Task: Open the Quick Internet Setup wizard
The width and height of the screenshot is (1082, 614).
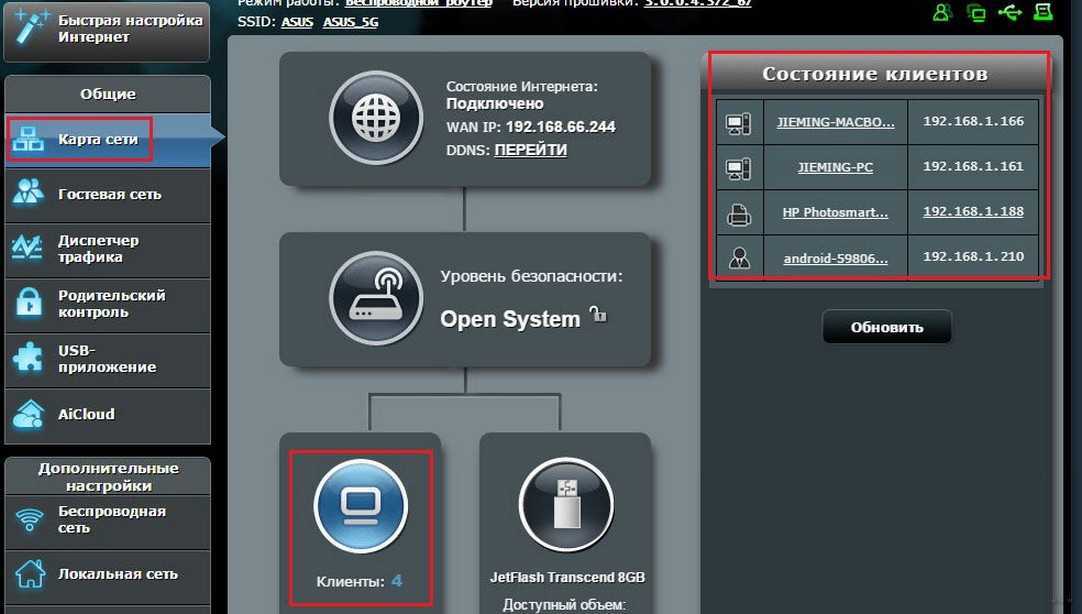Action: (106, 29)
